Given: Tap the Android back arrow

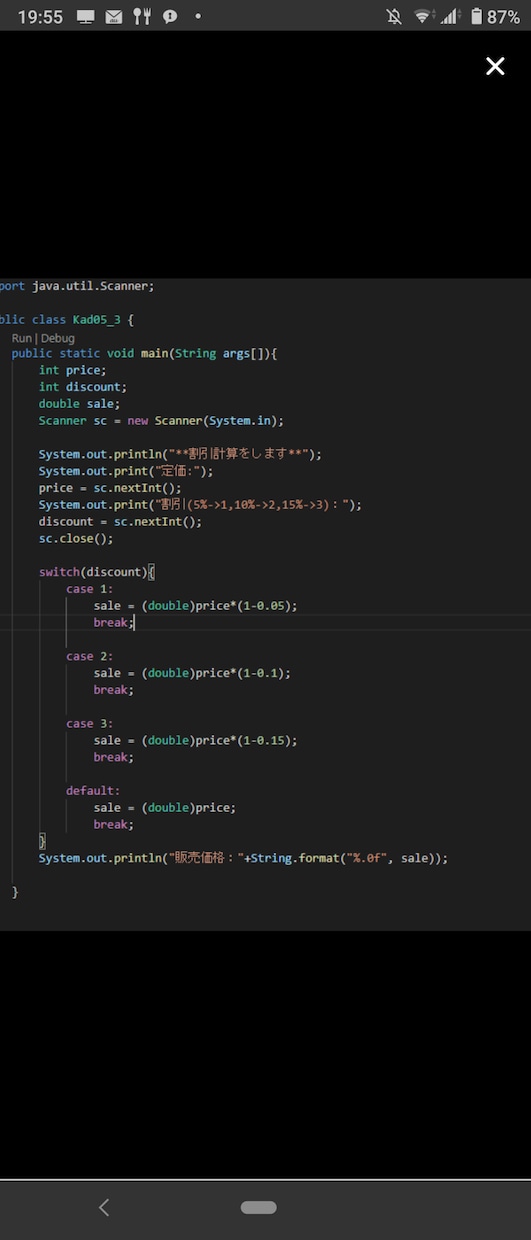Looking at the screenshot, I should click(104, 1207).
